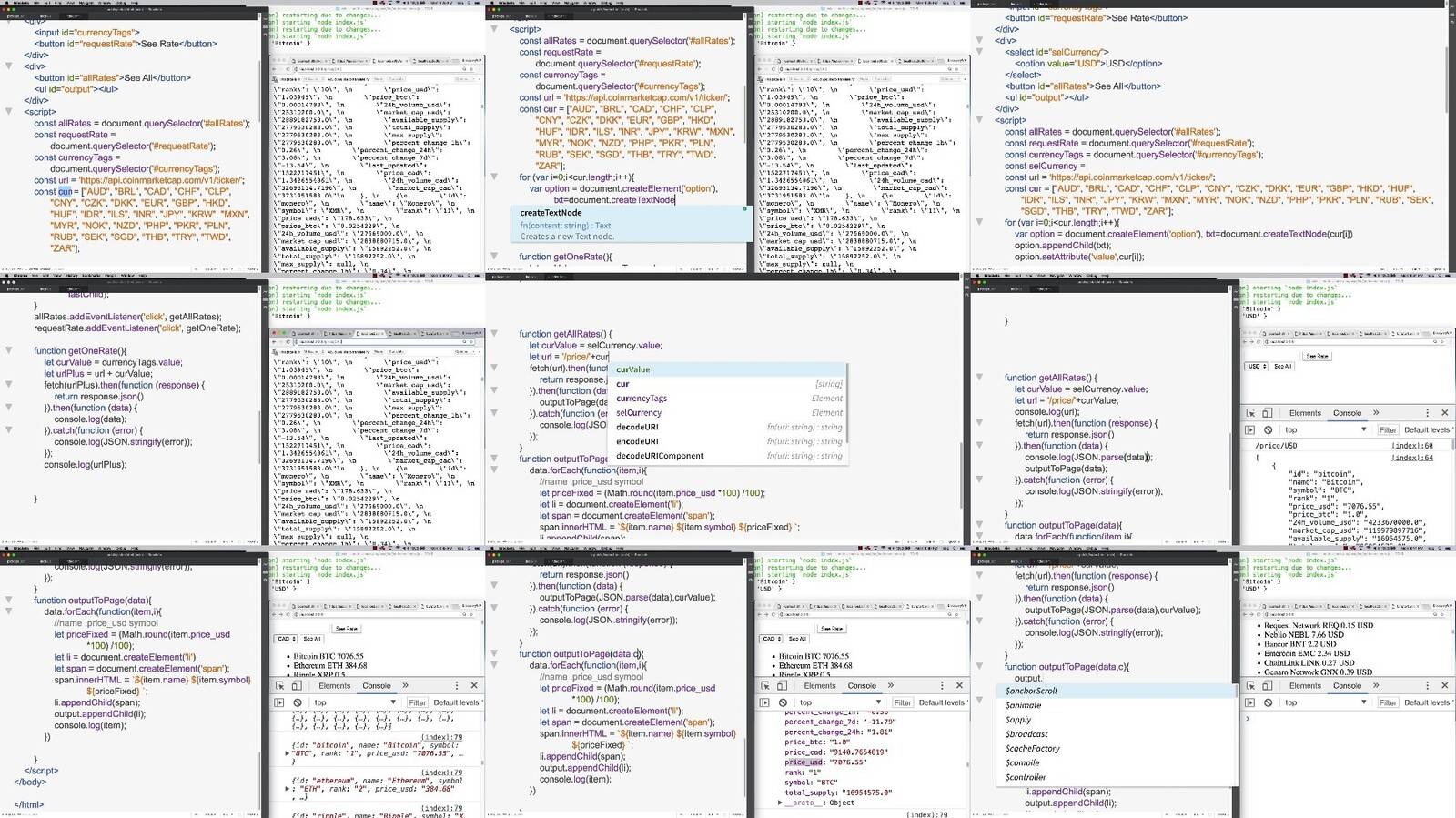Image resolution: width=1456 pixels, height=818 pixels.
Task: Toggle console sidebar above percent_change_7d output
Action: 765,702
